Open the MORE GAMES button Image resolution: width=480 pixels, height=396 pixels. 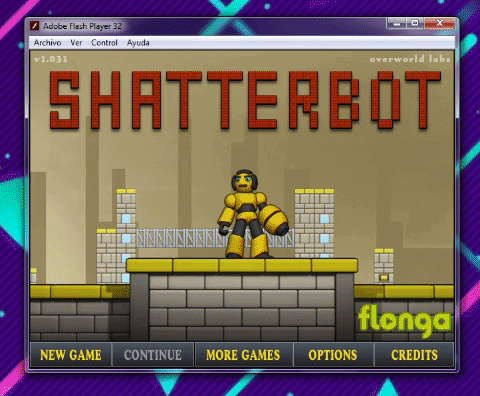pyautogui.click(x=243, y=355)
